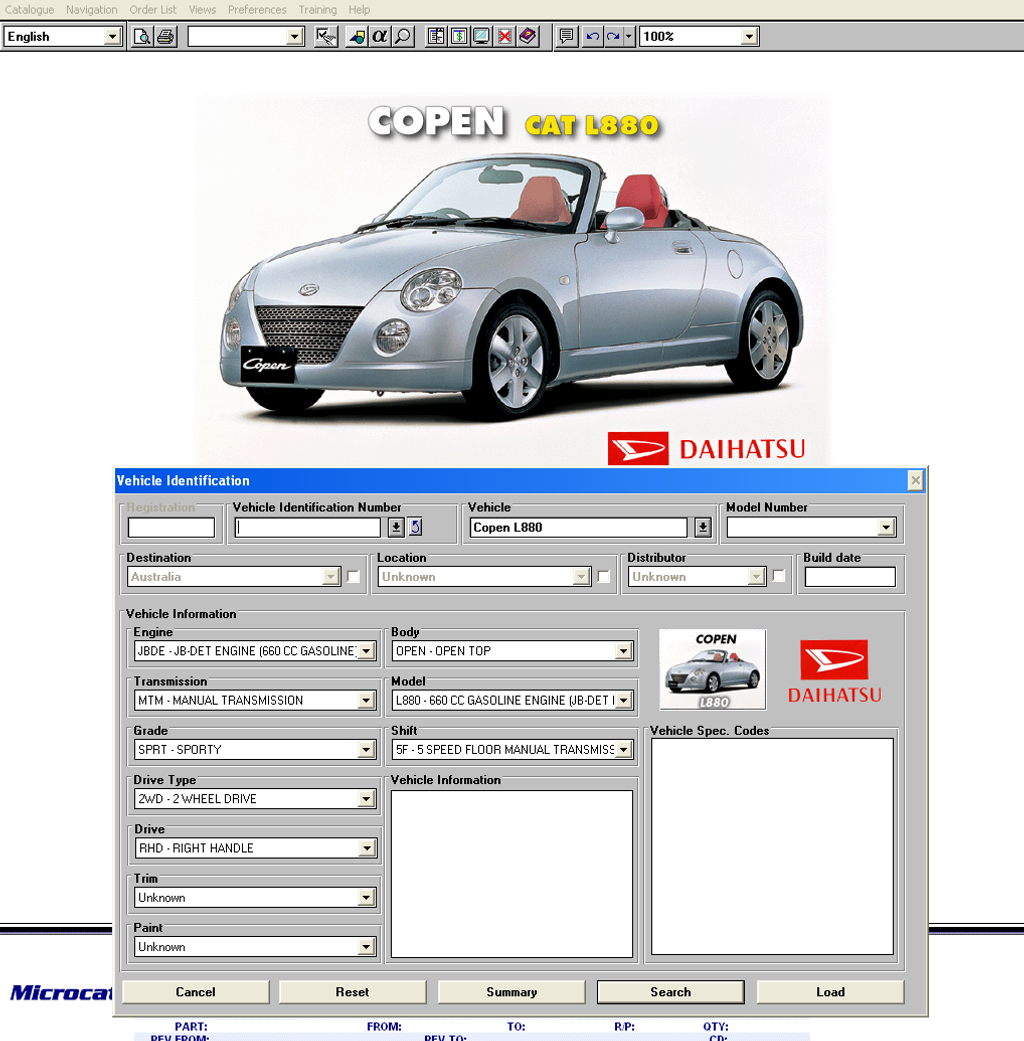1024x1041 pixels.
Task: Open the Trim dropdown
Action: pyautogui.click(x=367, y=898)
